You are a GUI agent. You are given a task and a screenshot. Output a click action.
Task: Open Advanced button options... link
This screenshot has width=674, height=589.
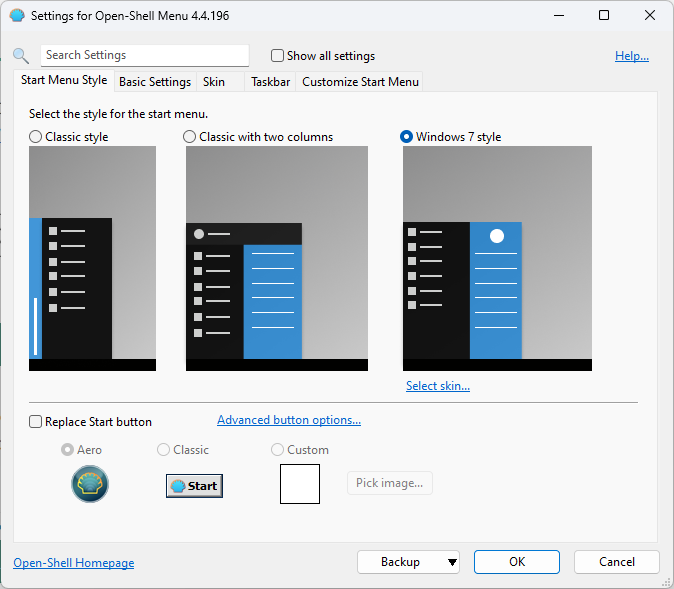pos(289,420)
